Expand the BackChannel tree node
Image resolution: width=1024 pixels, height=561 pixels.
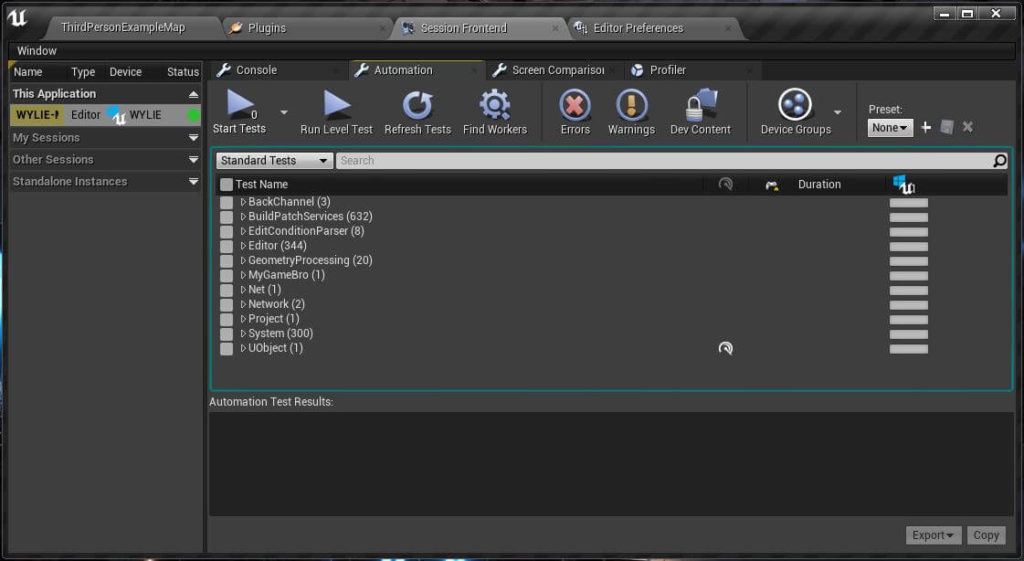(x=243, y=202)
